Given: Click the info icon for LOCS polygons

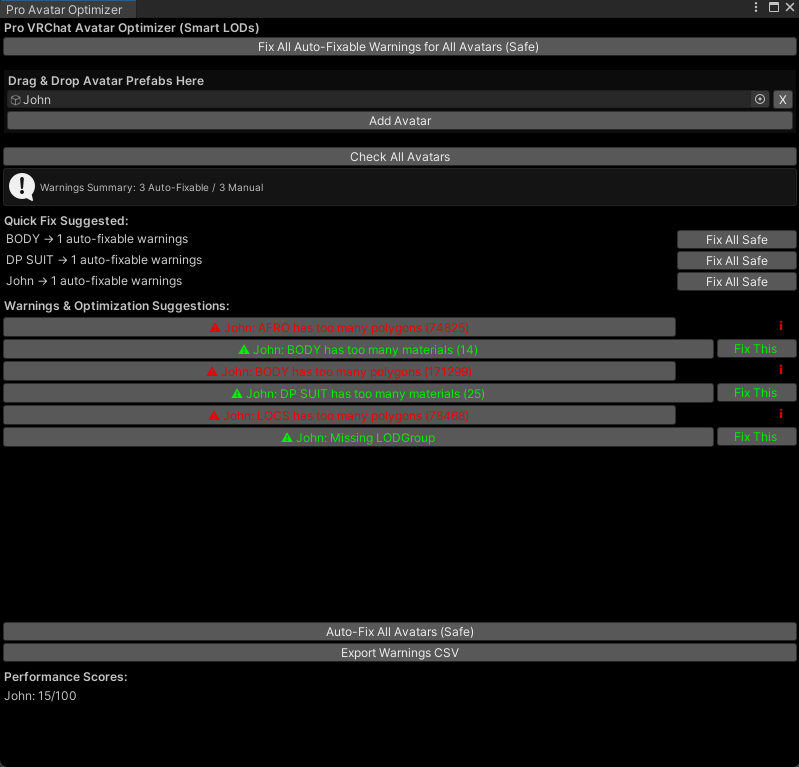Looking at the screenshot, I should click(x=781, y=414).
